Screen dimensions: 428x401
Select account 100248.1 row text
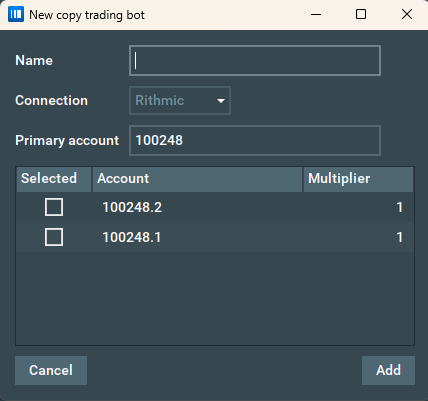pos(132,237)
